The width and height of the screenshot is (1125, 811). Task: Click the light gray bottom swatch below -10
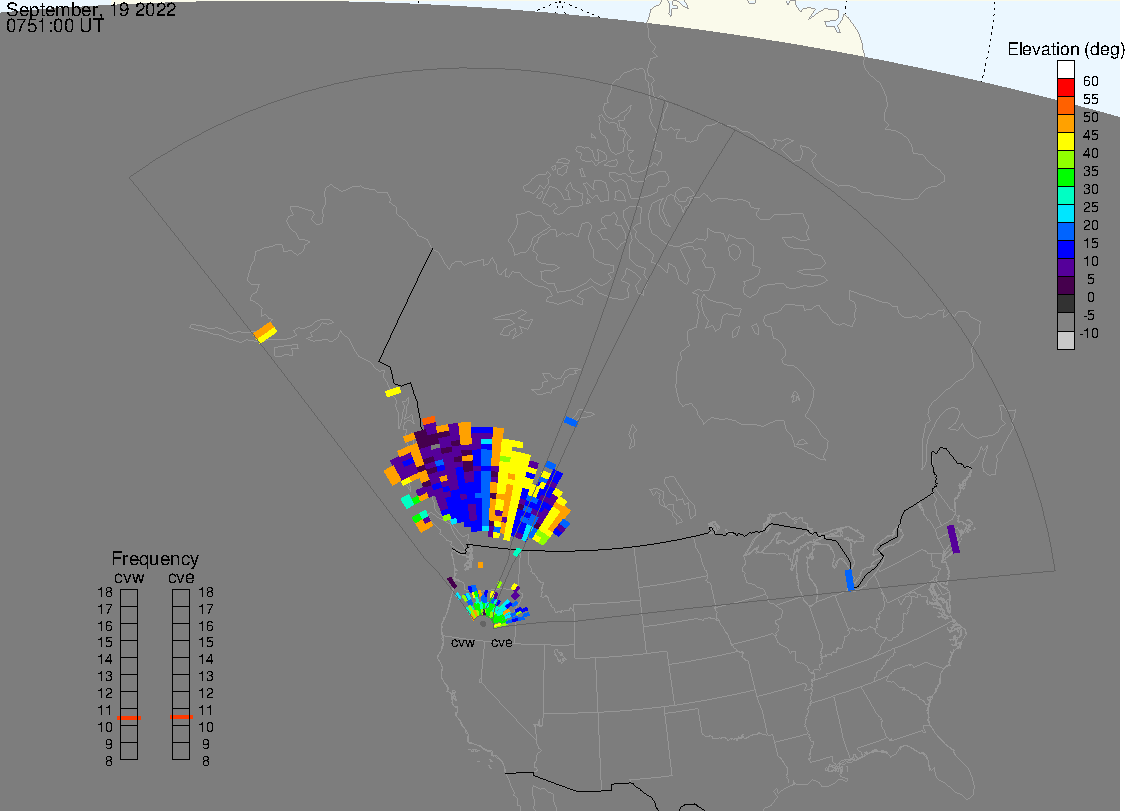click(1065, 340)
